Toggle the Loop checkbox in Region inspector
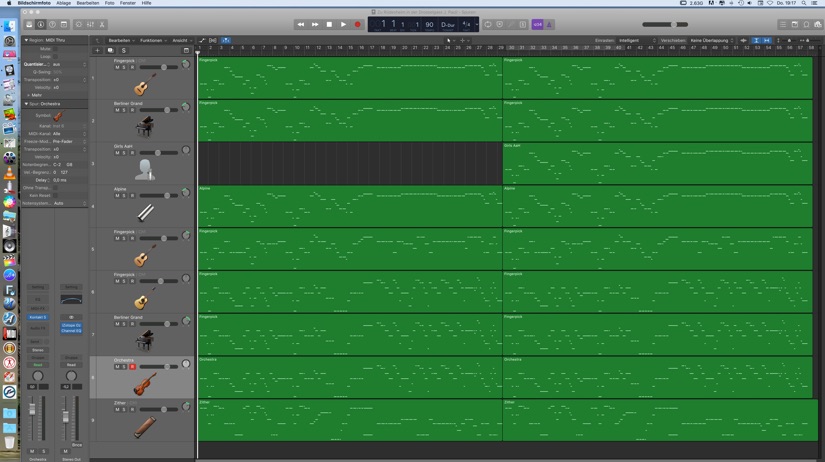The height and width of the screenshot is (462, 825). pyautogui.click(x=55, y=56)
